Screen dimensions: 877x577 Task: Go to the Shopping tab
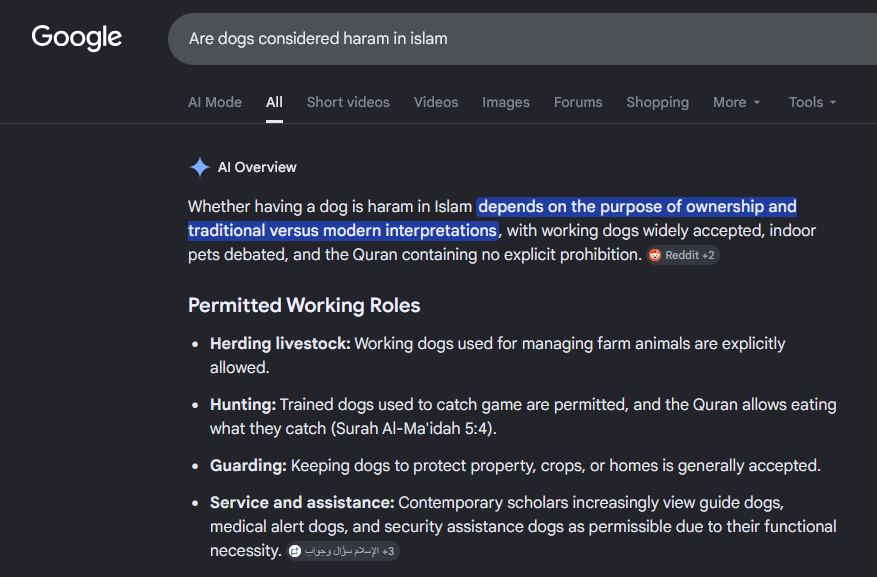(x=657, y=102)
